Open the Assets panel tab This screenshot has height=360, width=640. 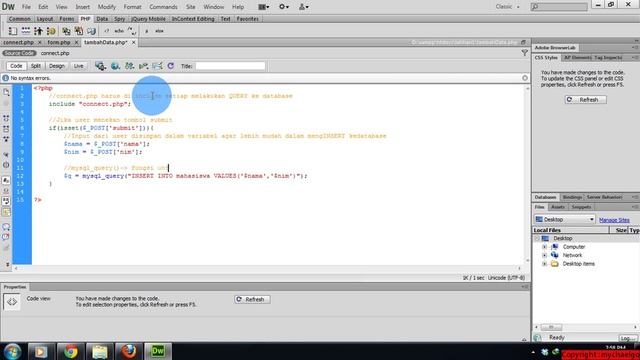point(558,207)
